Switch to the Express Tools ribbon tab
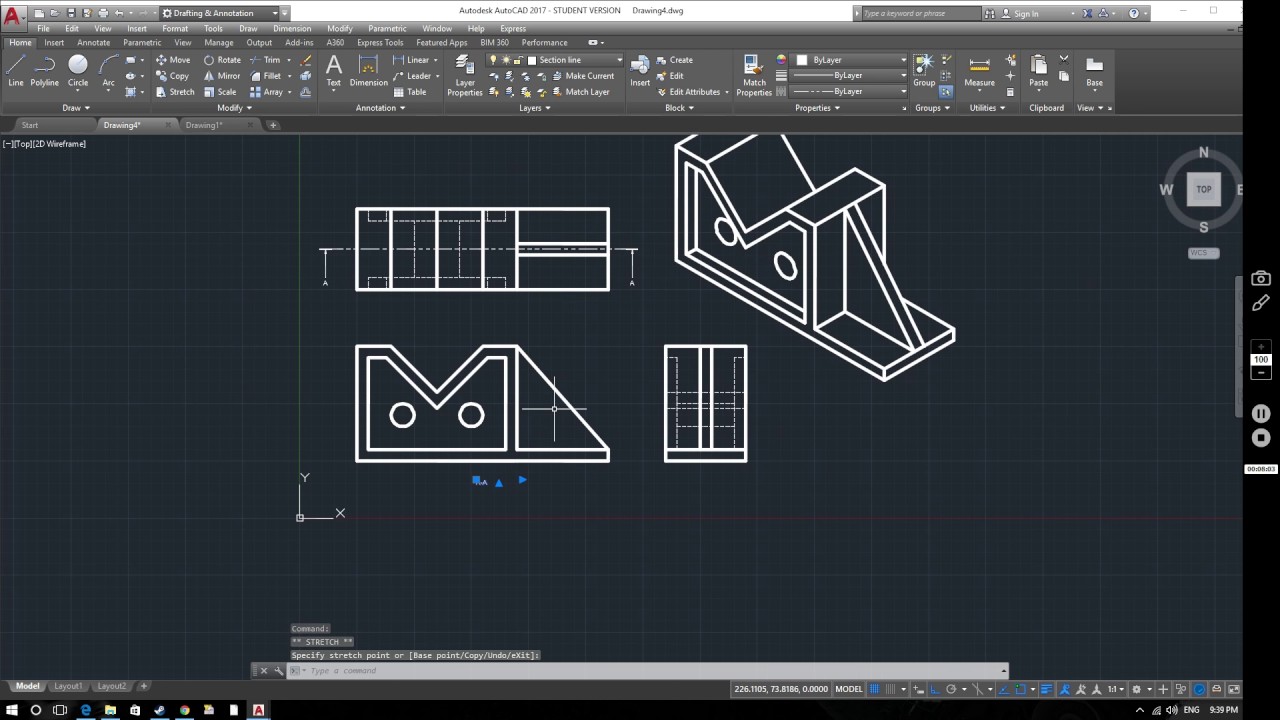1280x720 pixels. 380,43
